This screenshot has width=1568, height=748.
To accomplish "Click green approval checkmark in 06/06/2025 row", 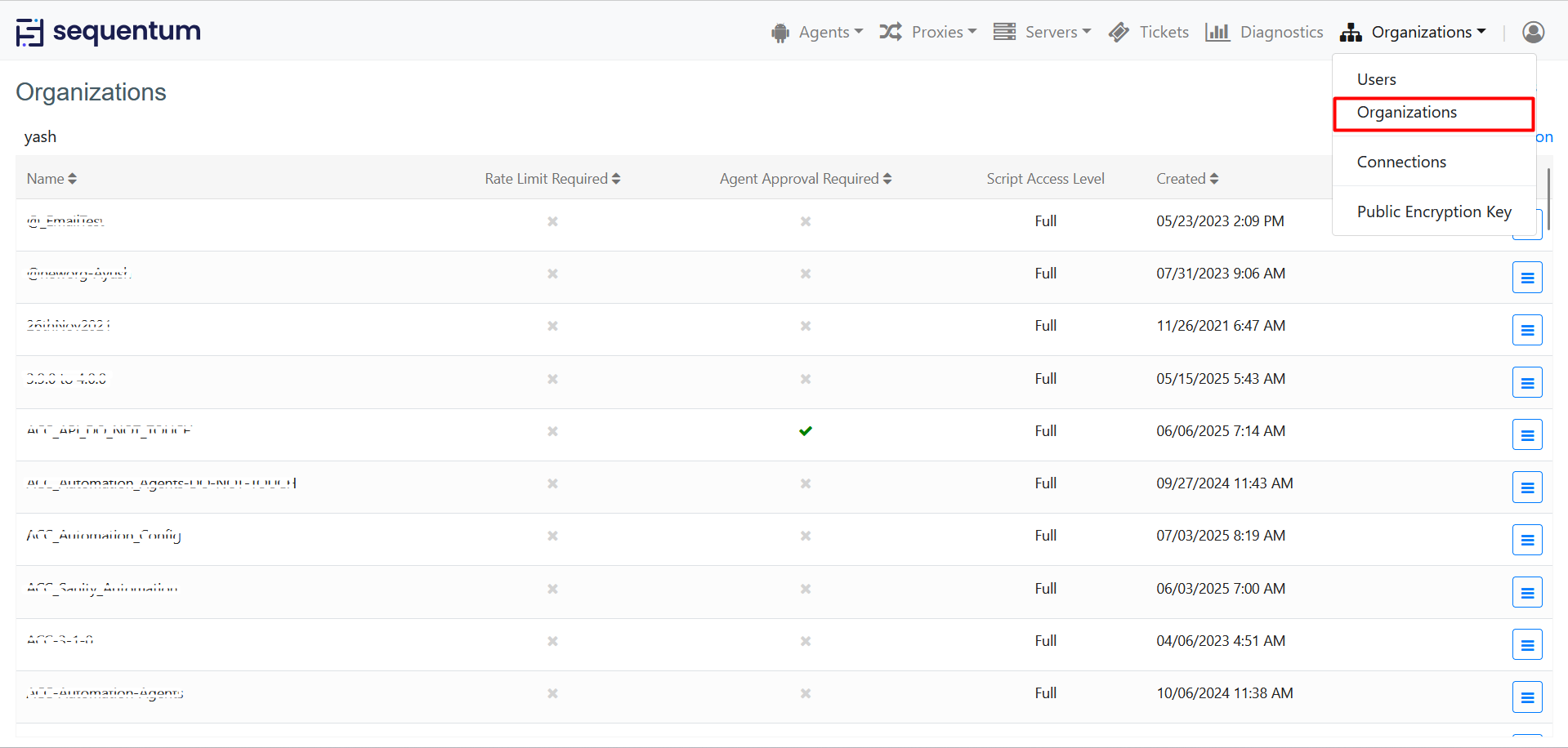I will click(805, 431).
